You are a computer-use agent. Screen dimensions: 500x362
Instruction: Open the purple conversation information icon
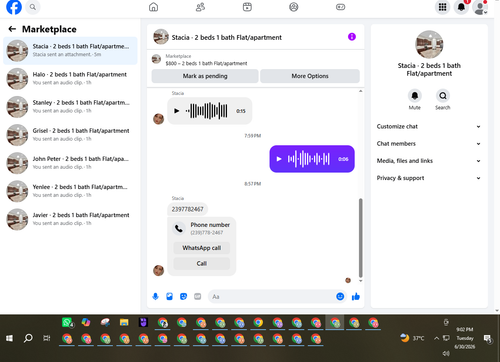pyautogui.click(x=352, y=37)
